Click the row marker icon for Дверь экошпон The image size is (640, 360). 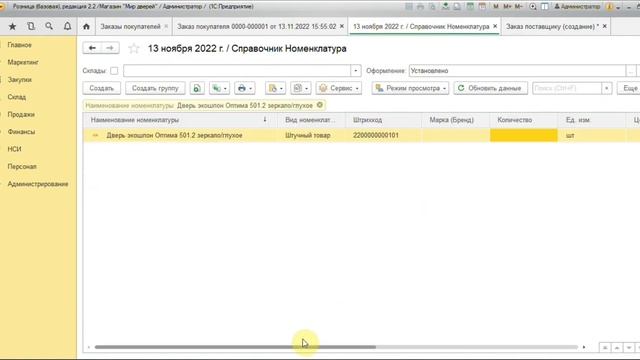click(96, 135)
